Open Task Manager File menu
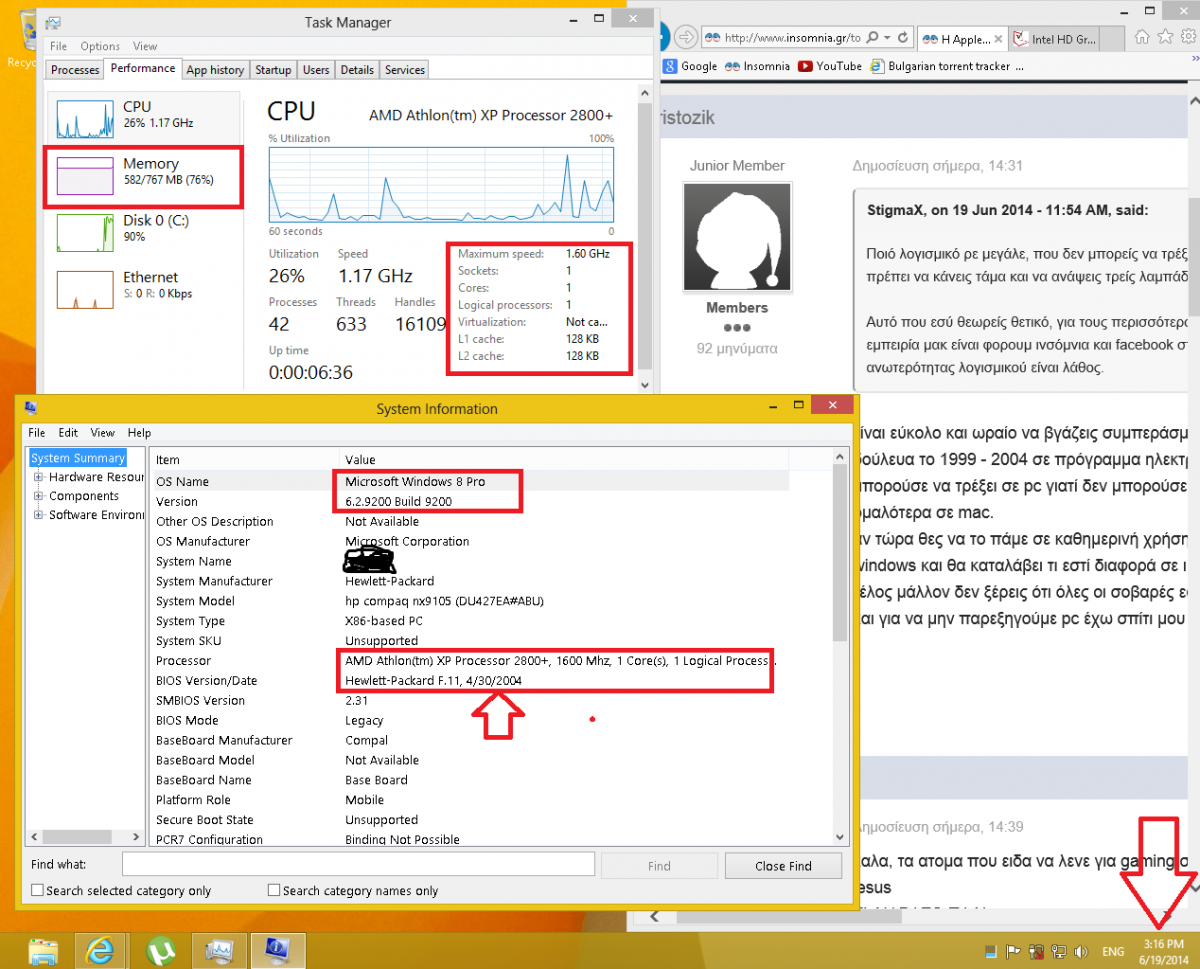The image size is (1200, 969). click(58, 46)
